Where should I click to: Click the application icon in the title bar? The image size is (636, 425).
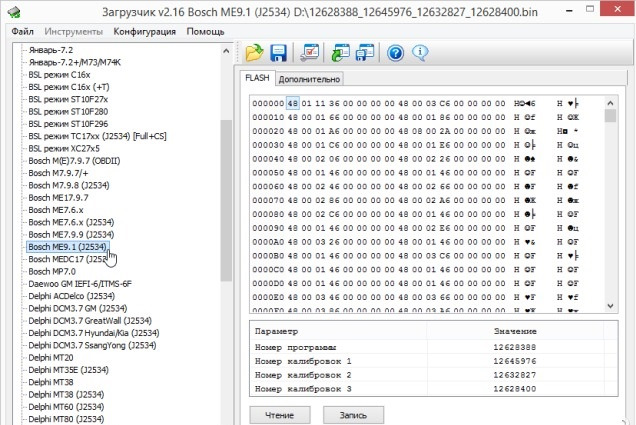[15, 12]
